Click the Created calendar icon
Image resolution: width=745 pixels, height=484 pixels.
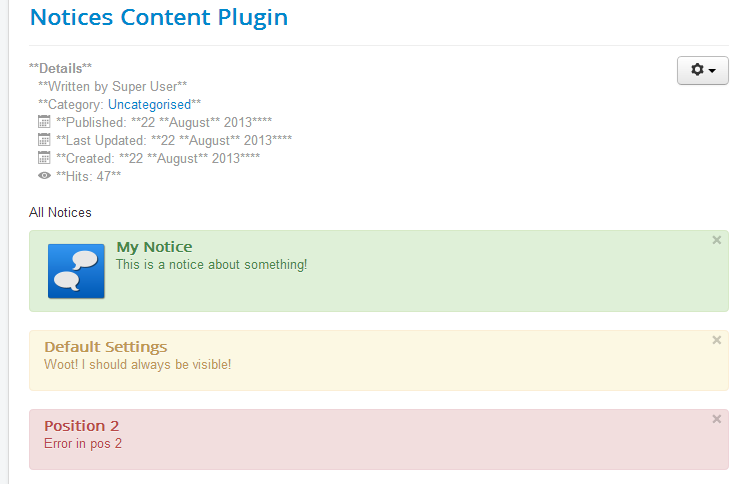pyautogui.click(x=44, y=158)
